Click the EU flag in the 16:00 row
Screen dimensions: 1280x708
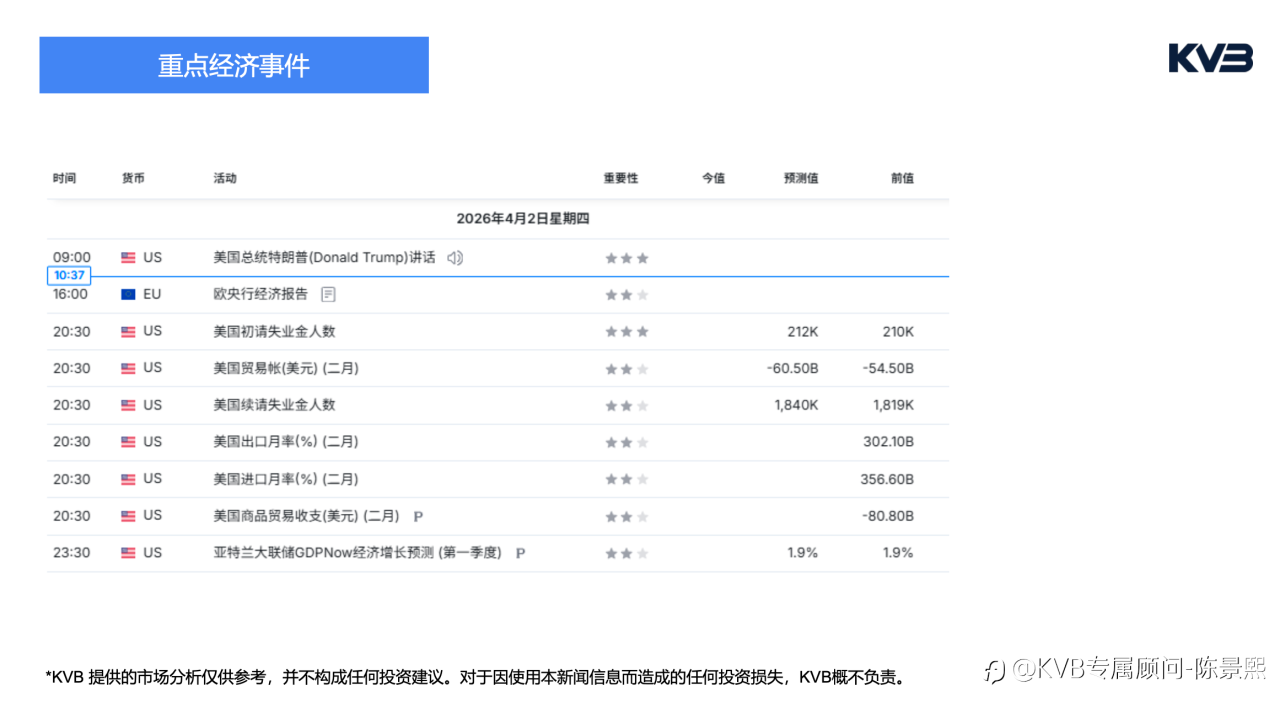click(128, 295)
